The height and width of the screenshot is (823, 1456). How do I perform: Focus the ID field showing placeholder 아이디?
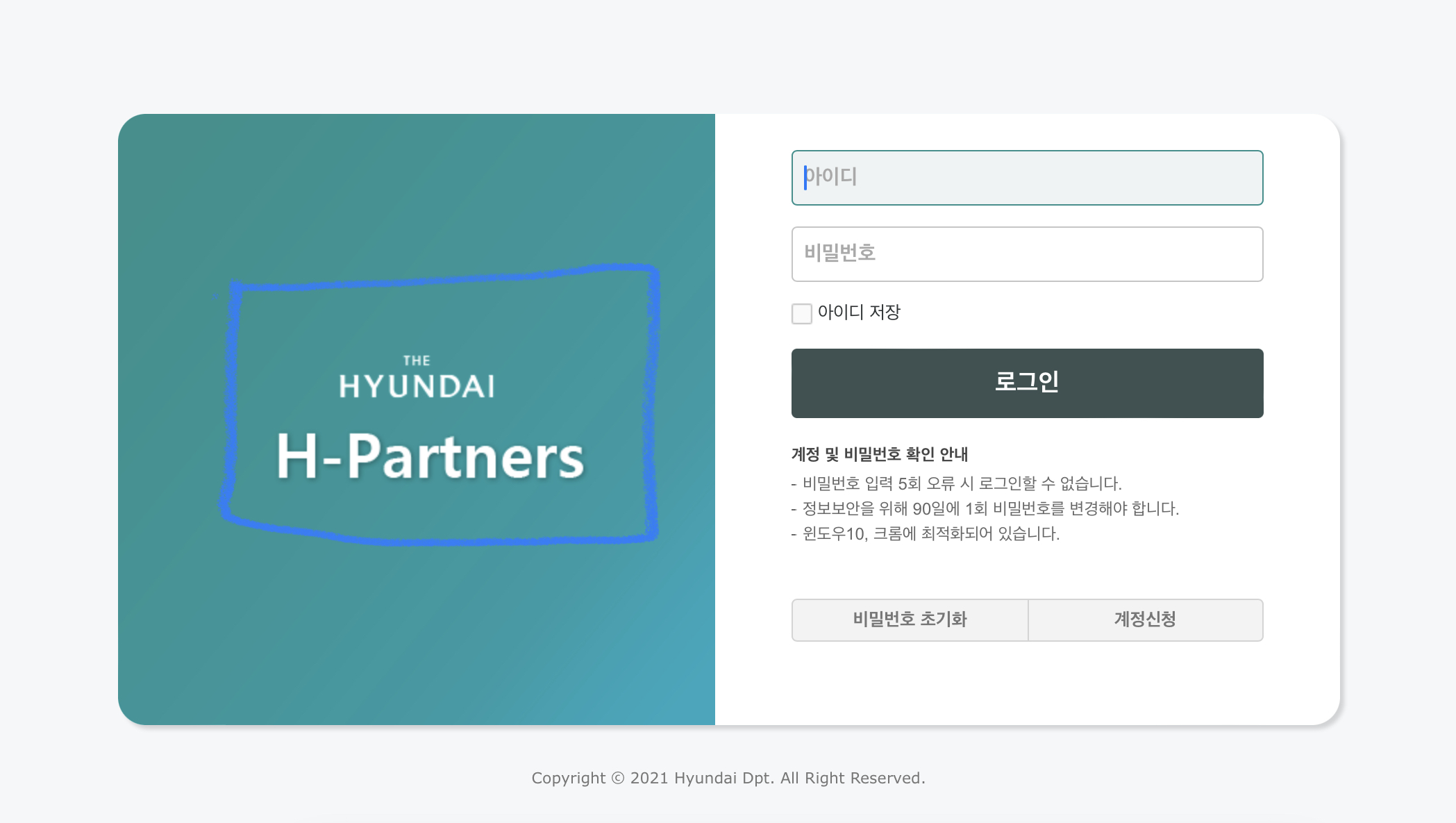(x=1026, y=178)
